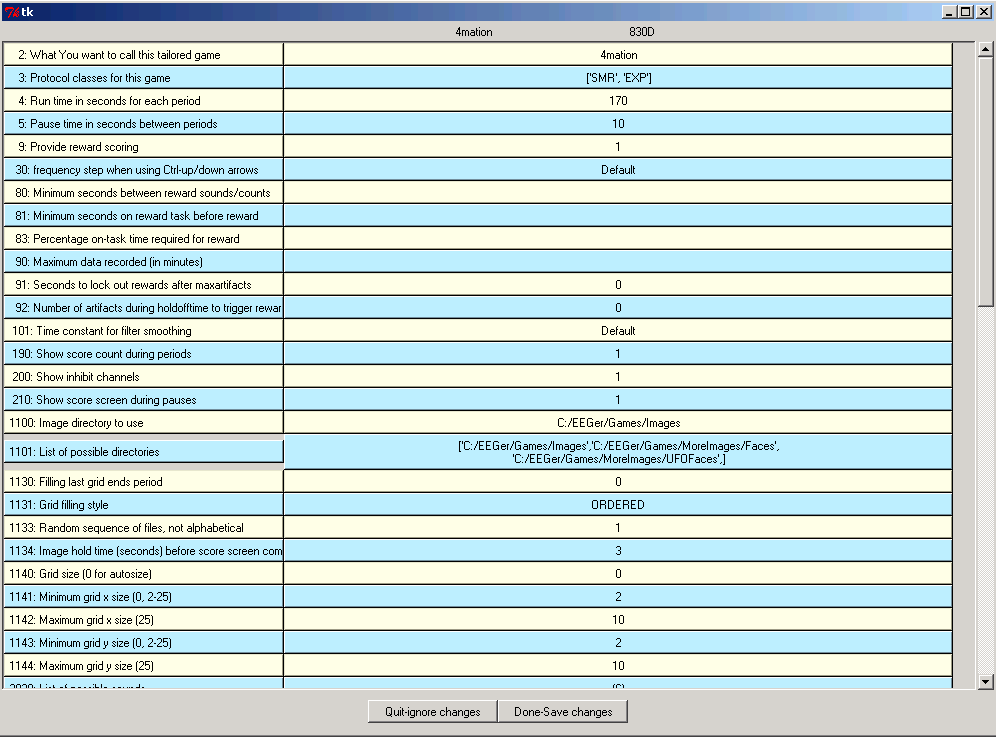
Task: Select '101: Time constant for filter smoothing'
Action: point(144,330)
